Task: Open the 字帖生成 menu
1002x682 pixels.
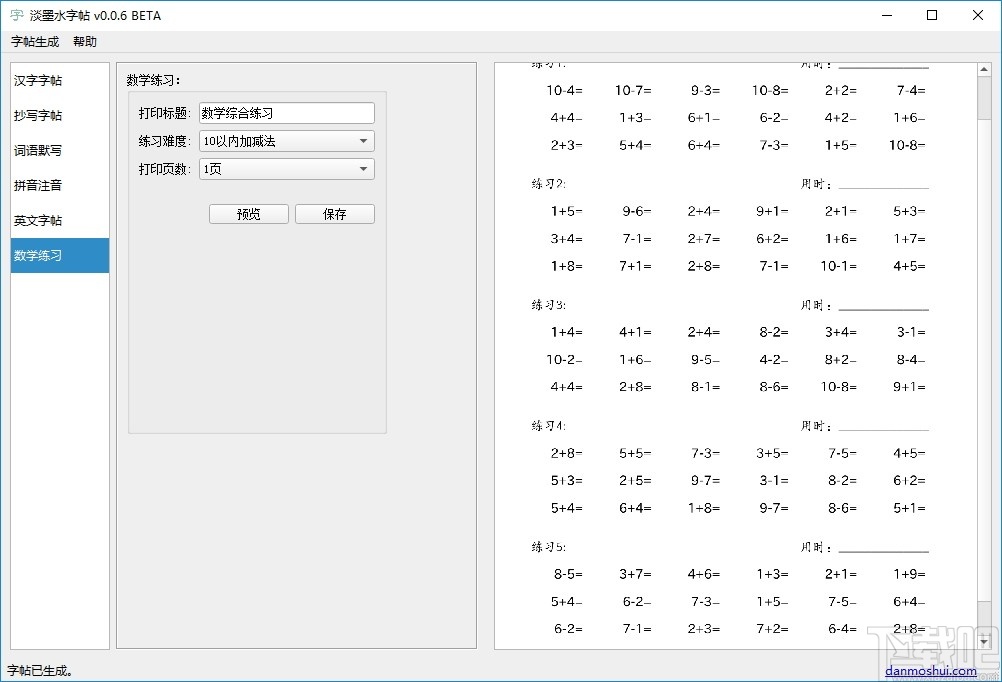Action: (x=35, y=41)
